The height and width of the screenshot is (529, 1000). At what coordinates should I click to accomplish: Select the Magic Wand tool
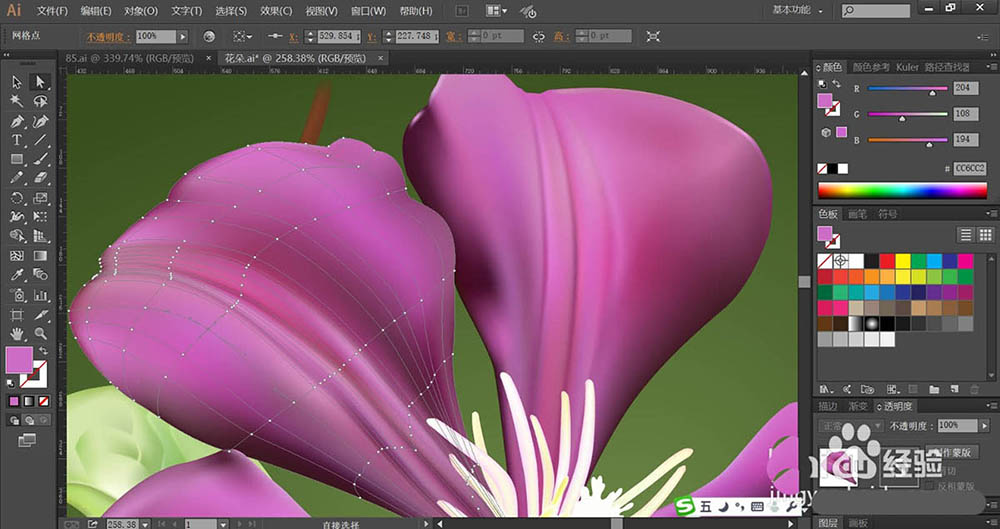click(x=17, y=101)
